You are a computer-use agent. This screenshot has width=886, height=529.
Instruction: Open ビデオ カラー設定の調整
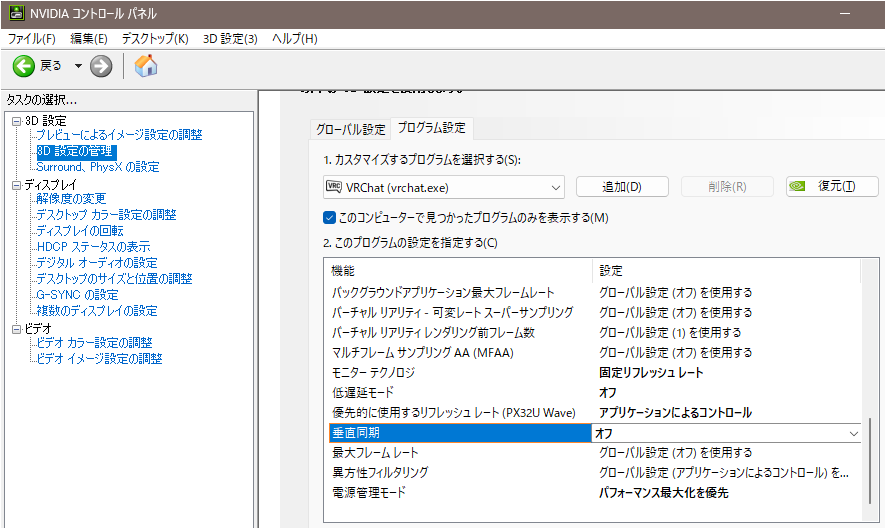tap(94, 342)
